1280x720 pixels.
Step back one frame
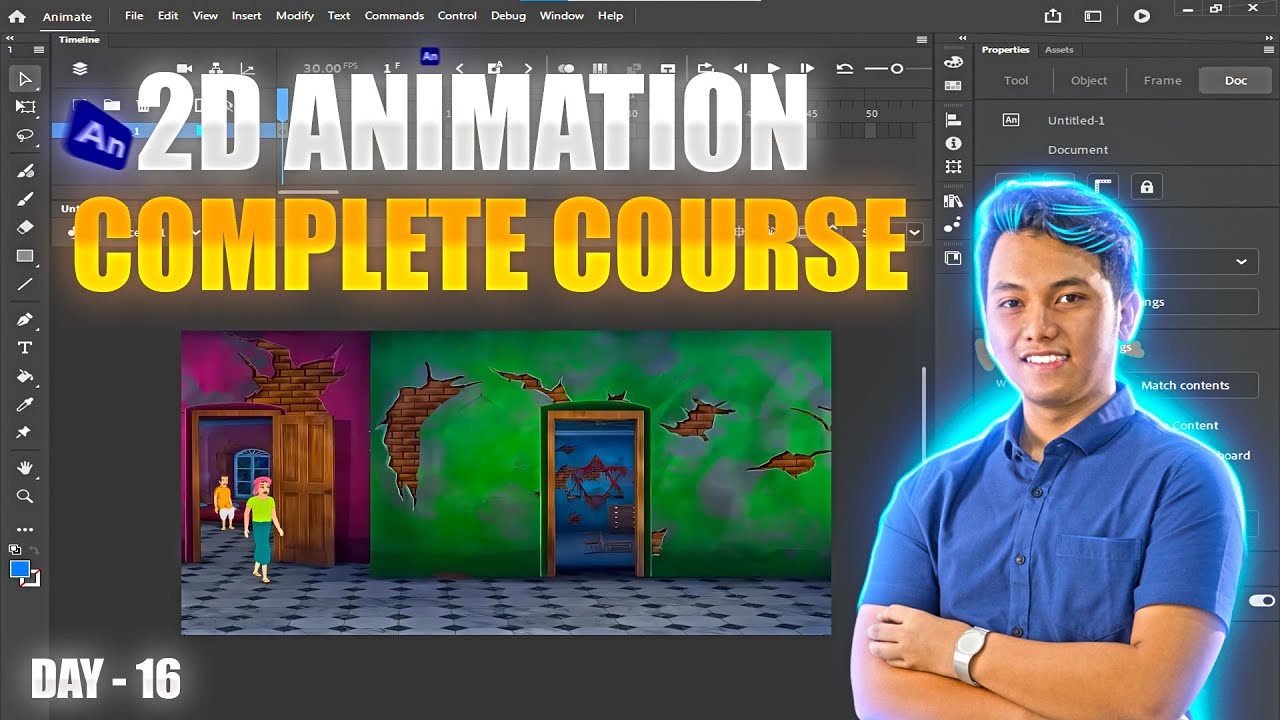[x=740, y=69]
